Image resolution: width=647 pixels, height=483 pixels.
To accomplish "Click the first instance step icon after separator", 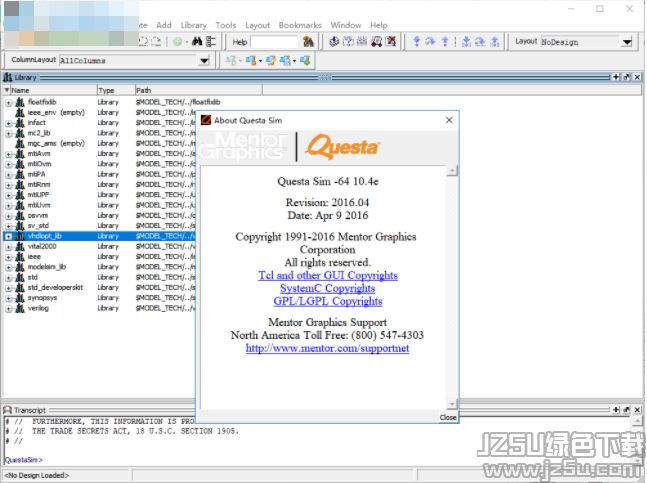I will 466,41.
